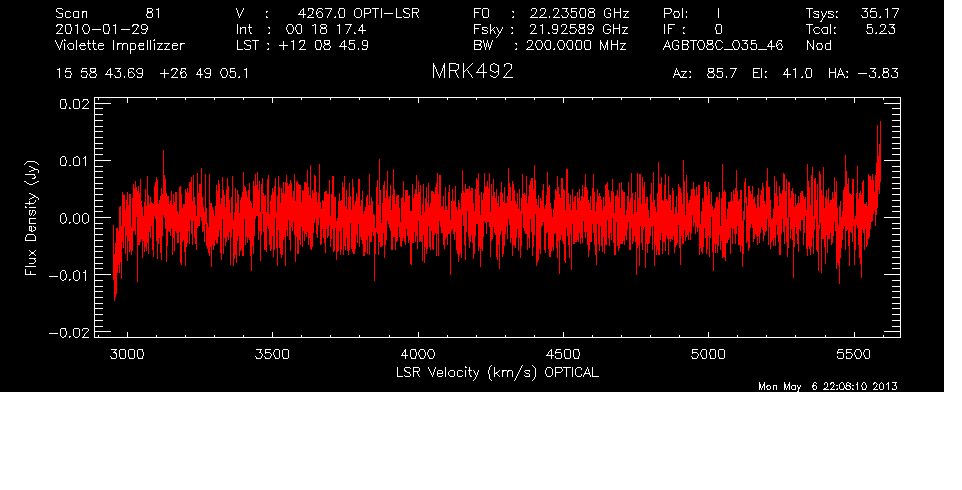Click the Pol: I label
Screen dimensions: 962x490
click(x=692, y=13)
